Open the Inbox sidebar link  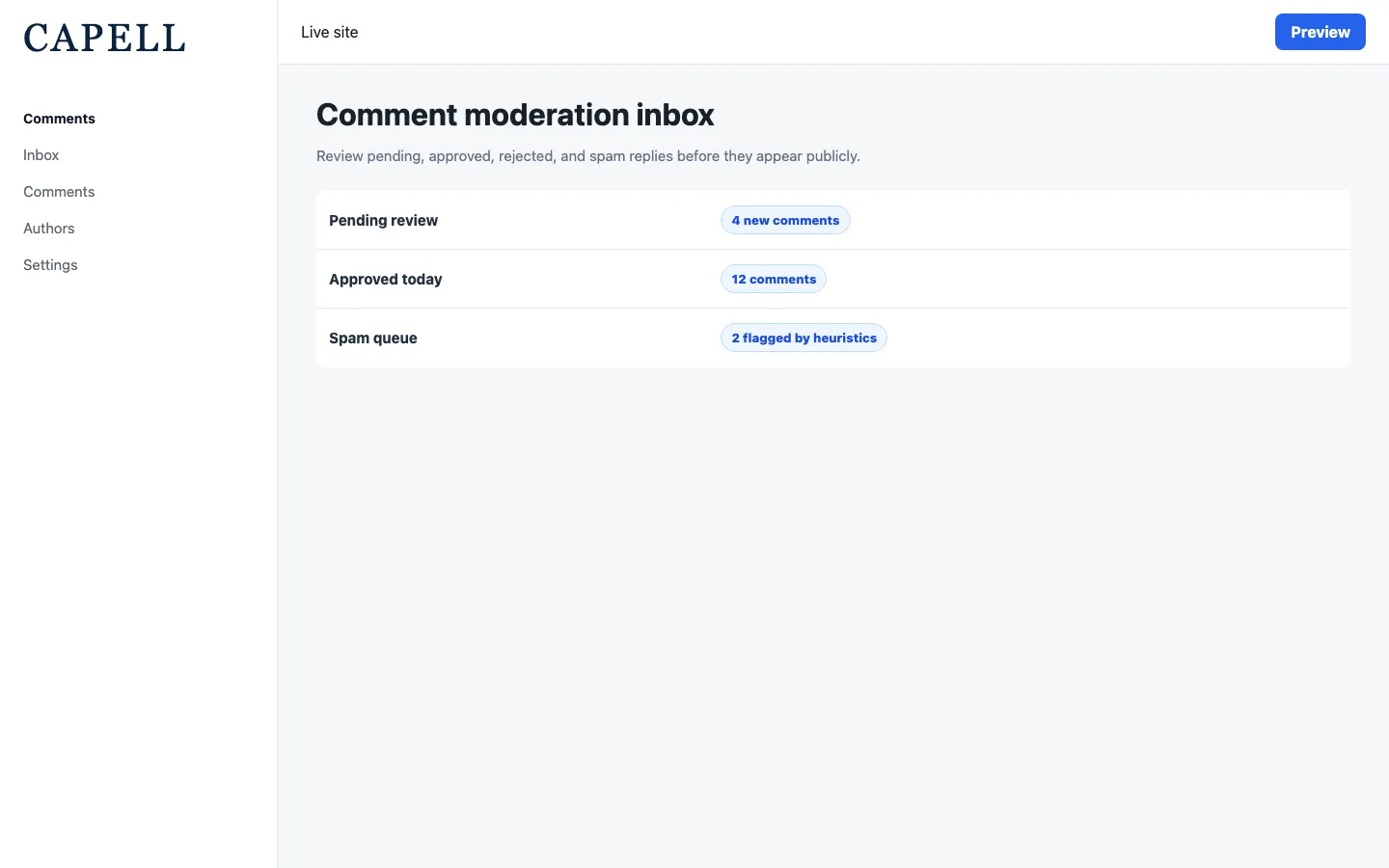point(41,155)
